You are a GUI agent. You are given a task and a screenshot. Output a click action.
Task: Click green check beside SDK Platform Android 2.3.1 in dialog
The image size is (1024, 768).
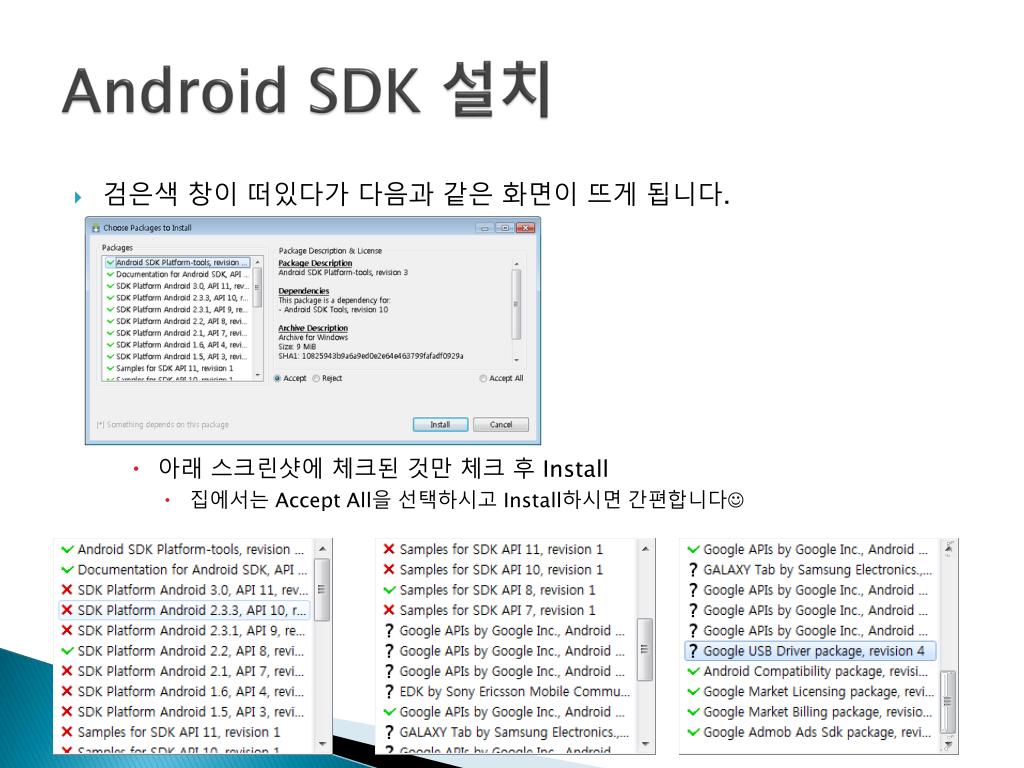point(110,310)
